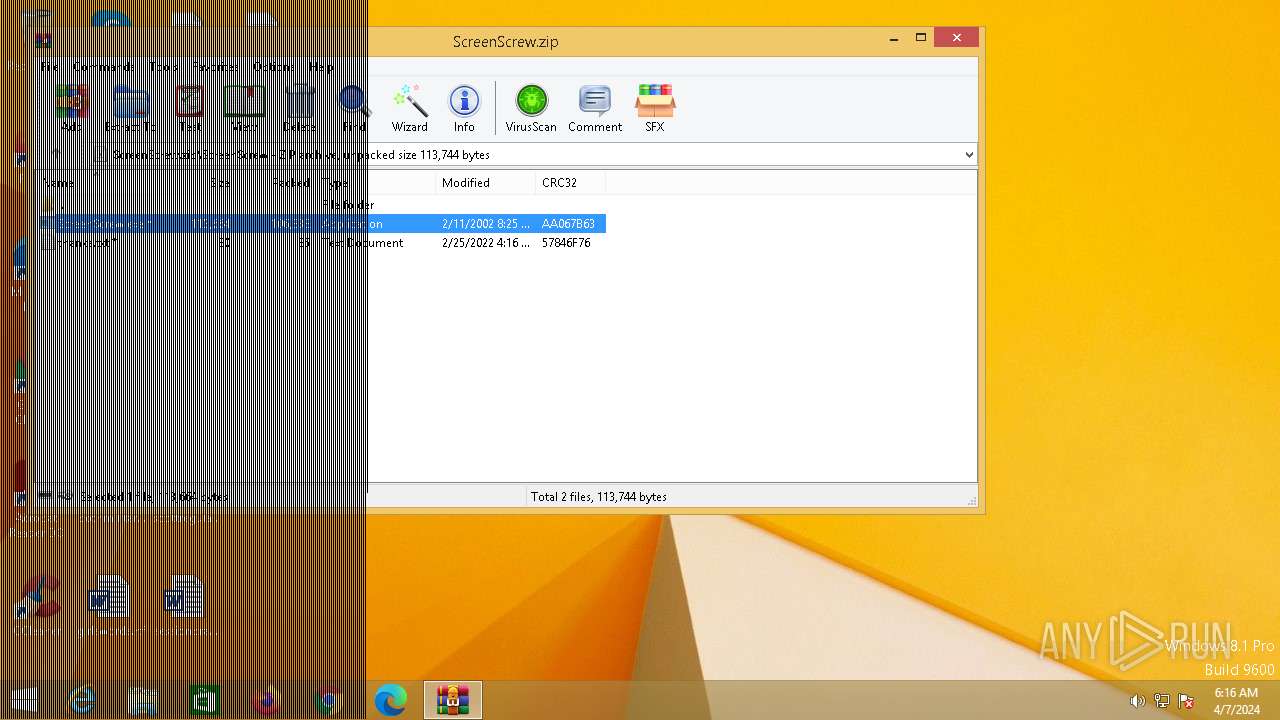Click the Extract To toolbar icon
Image resolution: width=1280 pixels, height=720 pixels.
pos(130,108)
